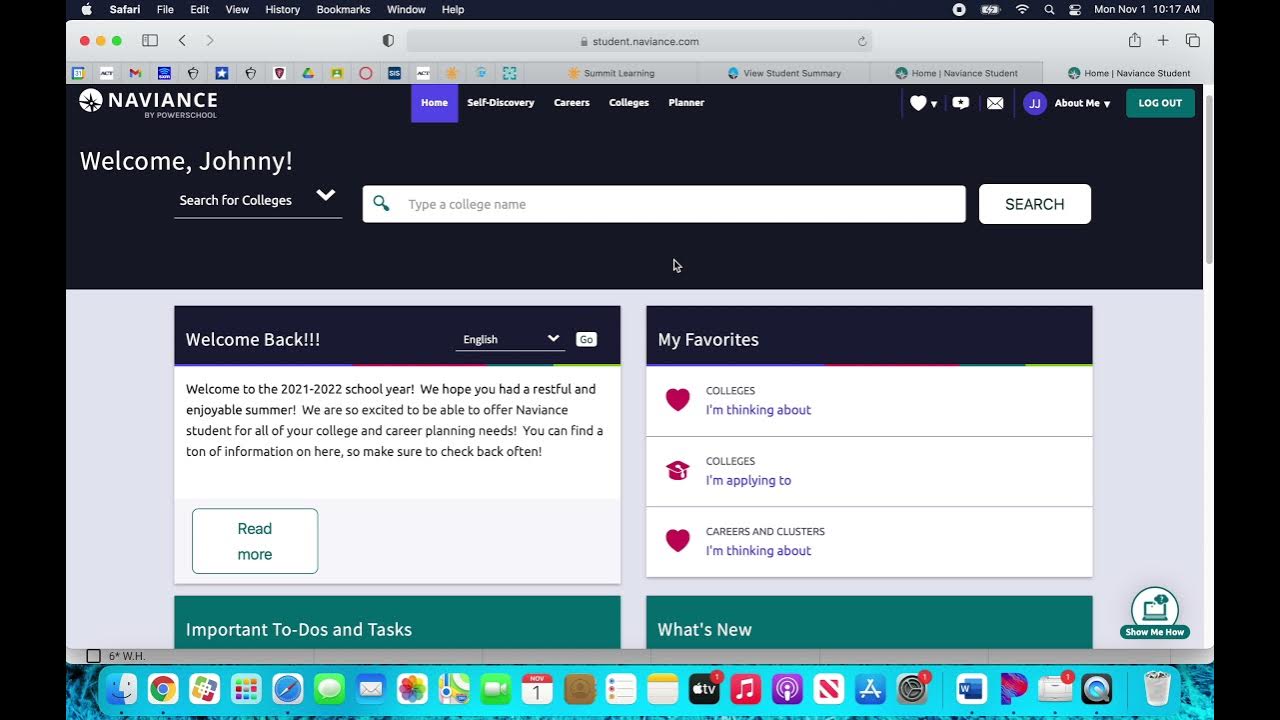The width and height of the screenshot is (1280, 720).
Task: Open macOS Control Center in menu bar
Action: [x=1075, y=9]
